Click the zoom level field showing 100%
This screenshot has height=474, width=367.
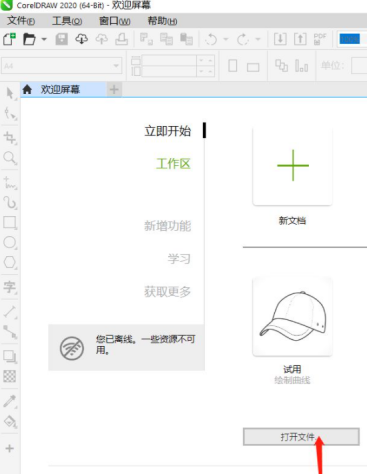point(352,39)
